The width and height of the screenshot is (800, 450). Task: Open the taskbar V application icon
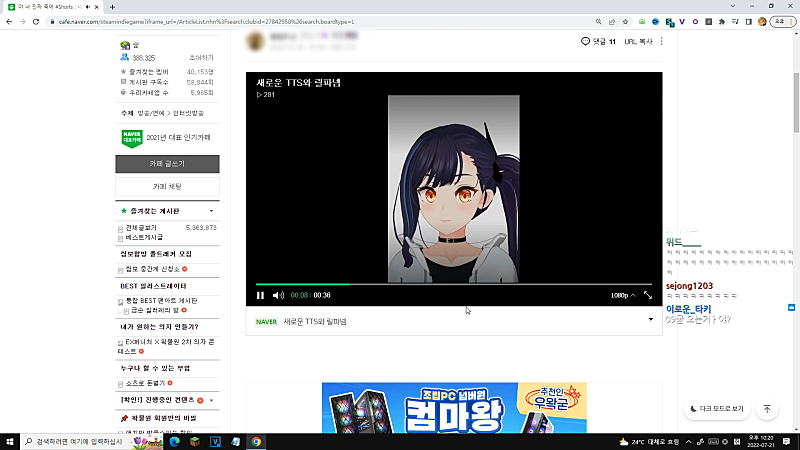coord(215,441)
